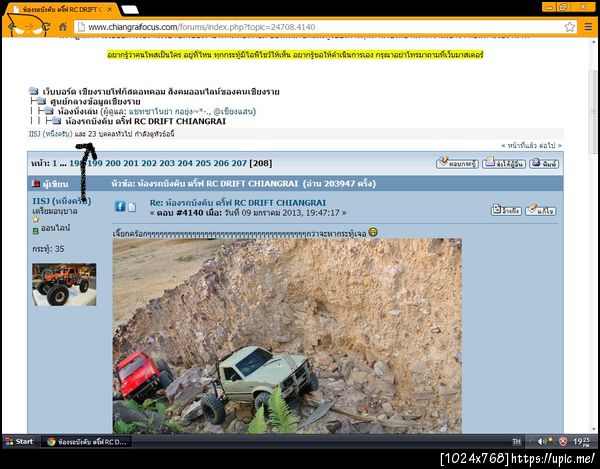
Task: Click the quote button on post #4140
Action: pyautogui.click(x=506, y=210)
